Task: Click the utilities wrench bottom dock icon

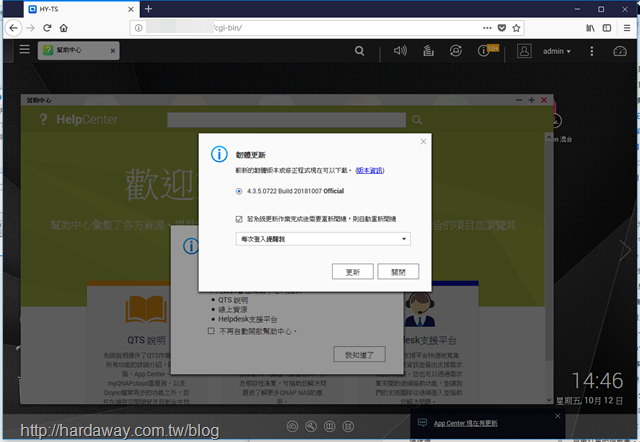Action: coord(311,426)
